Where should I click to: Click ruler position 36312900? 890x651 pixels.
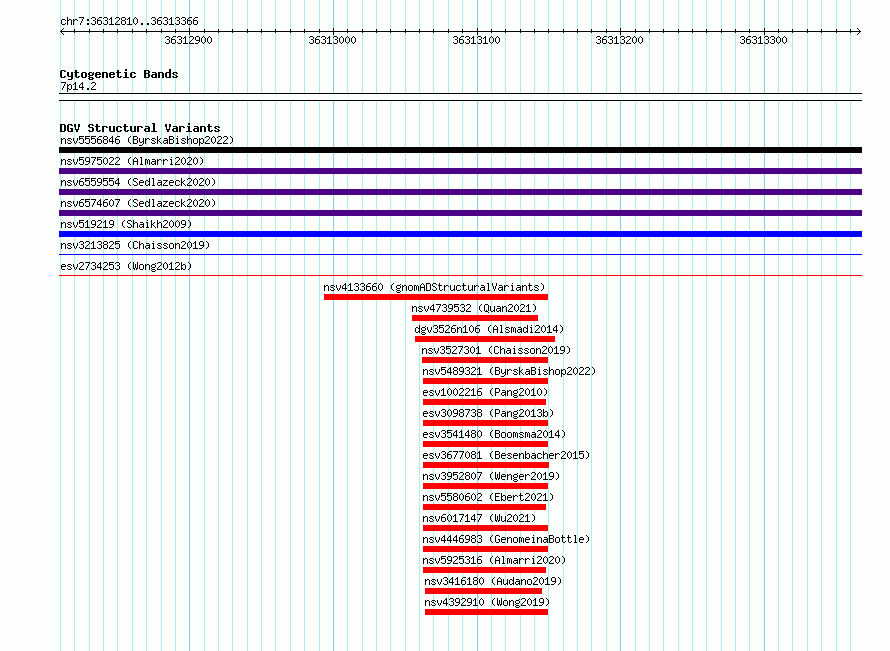188,40
